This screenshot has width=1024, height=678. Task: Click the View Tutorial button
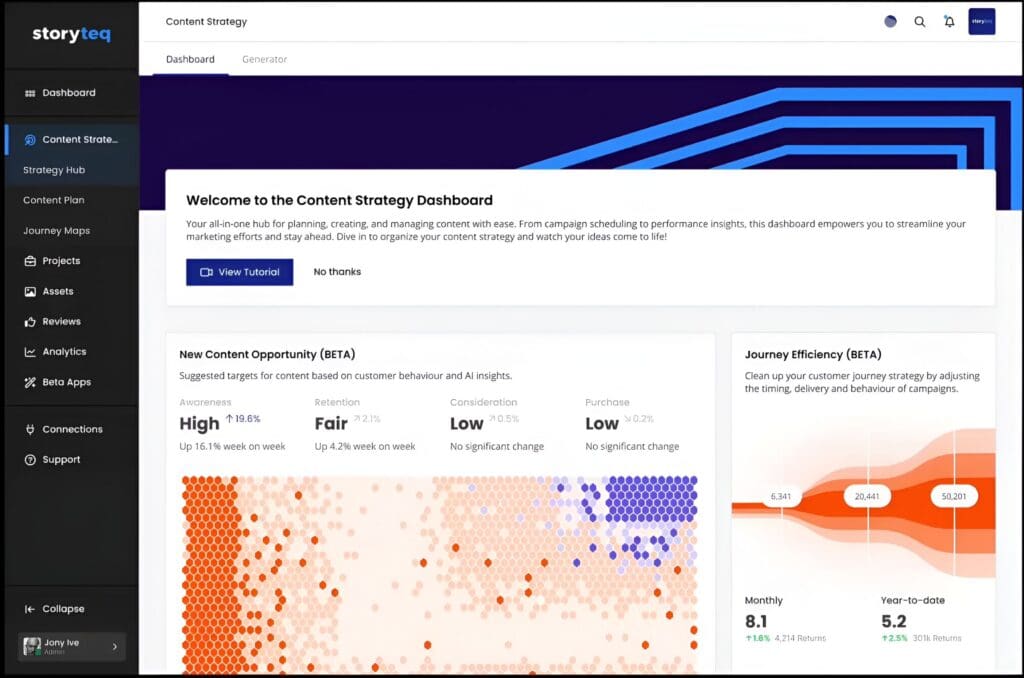pos(240,272)
